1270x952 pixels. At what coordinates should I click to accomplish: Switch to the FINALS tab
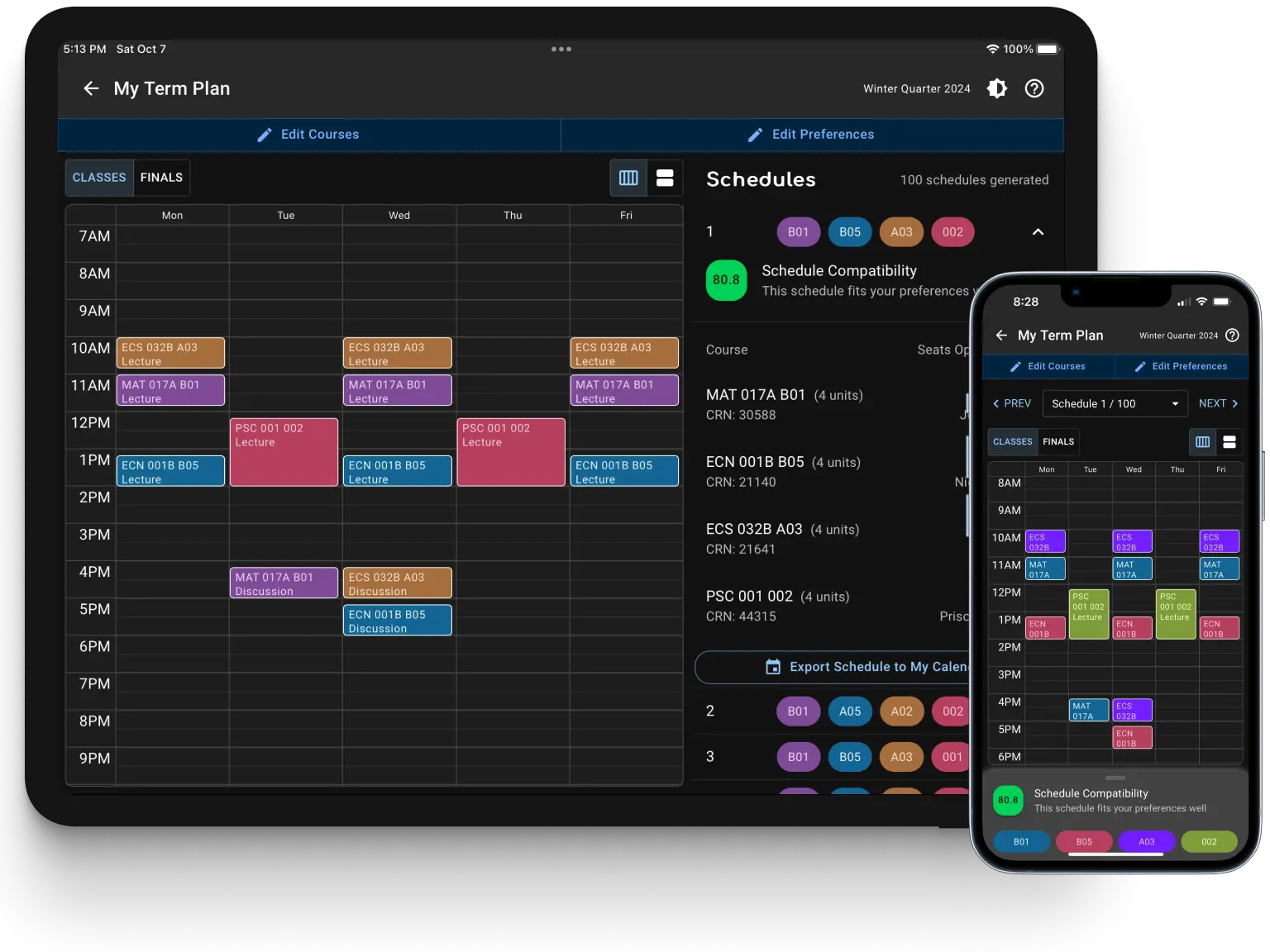click(161, 177)
